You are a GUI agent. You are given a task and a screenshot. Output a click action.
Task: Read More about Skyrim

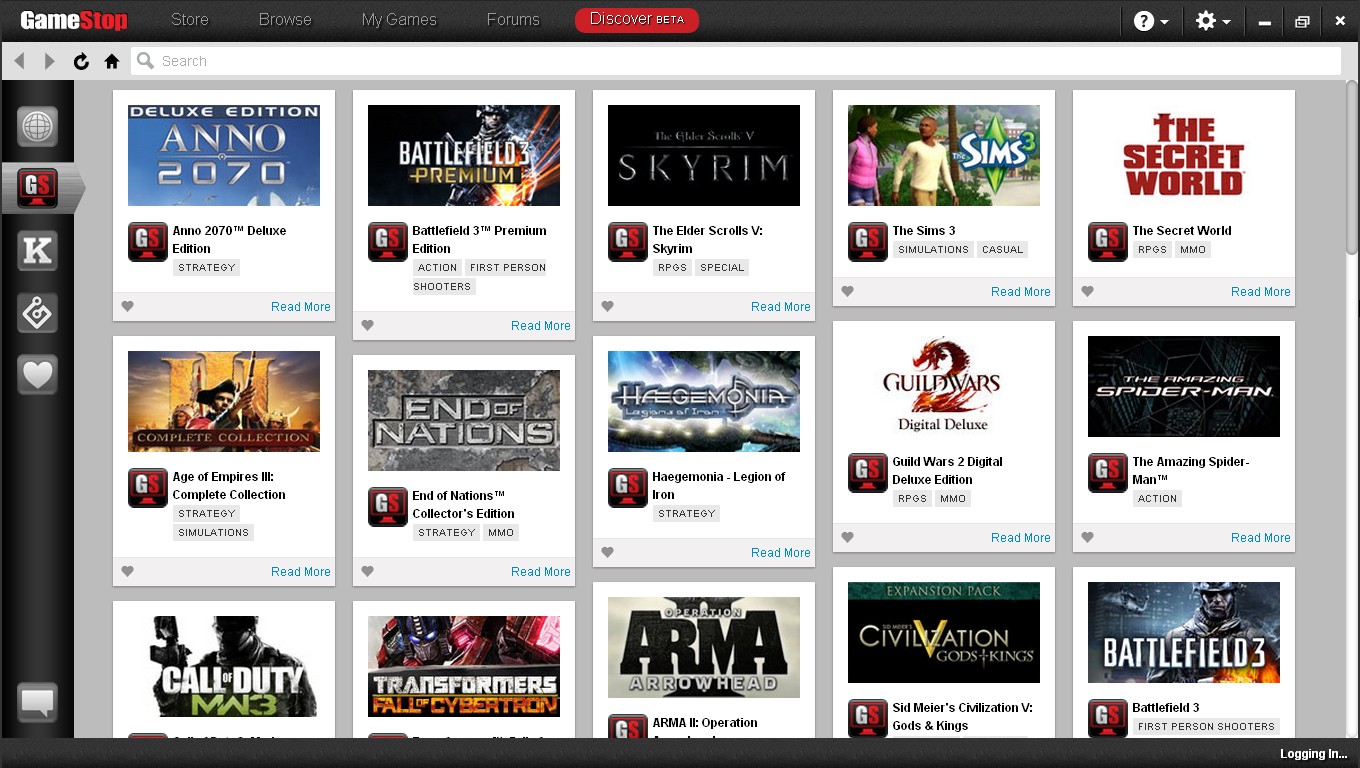pyautogui.click(x=781, y=306)
